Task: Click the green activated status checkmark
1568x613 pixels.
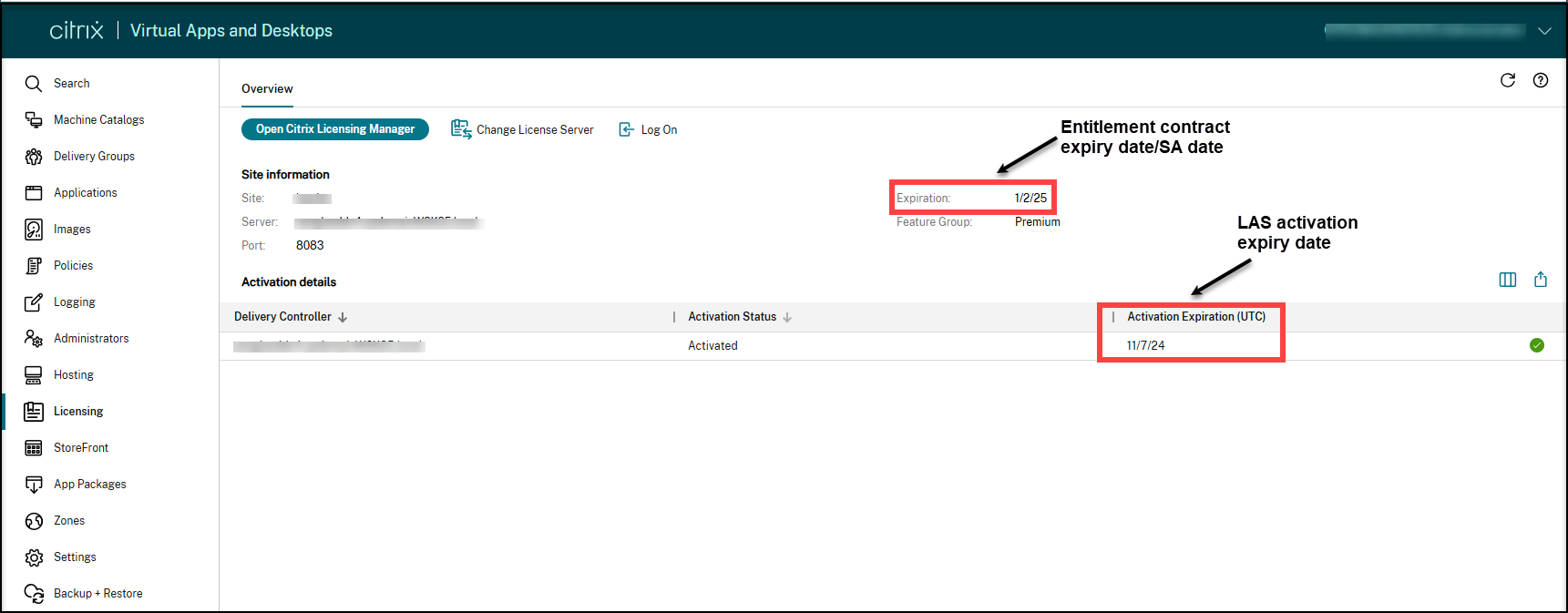Action: [x=1537, y=345]
